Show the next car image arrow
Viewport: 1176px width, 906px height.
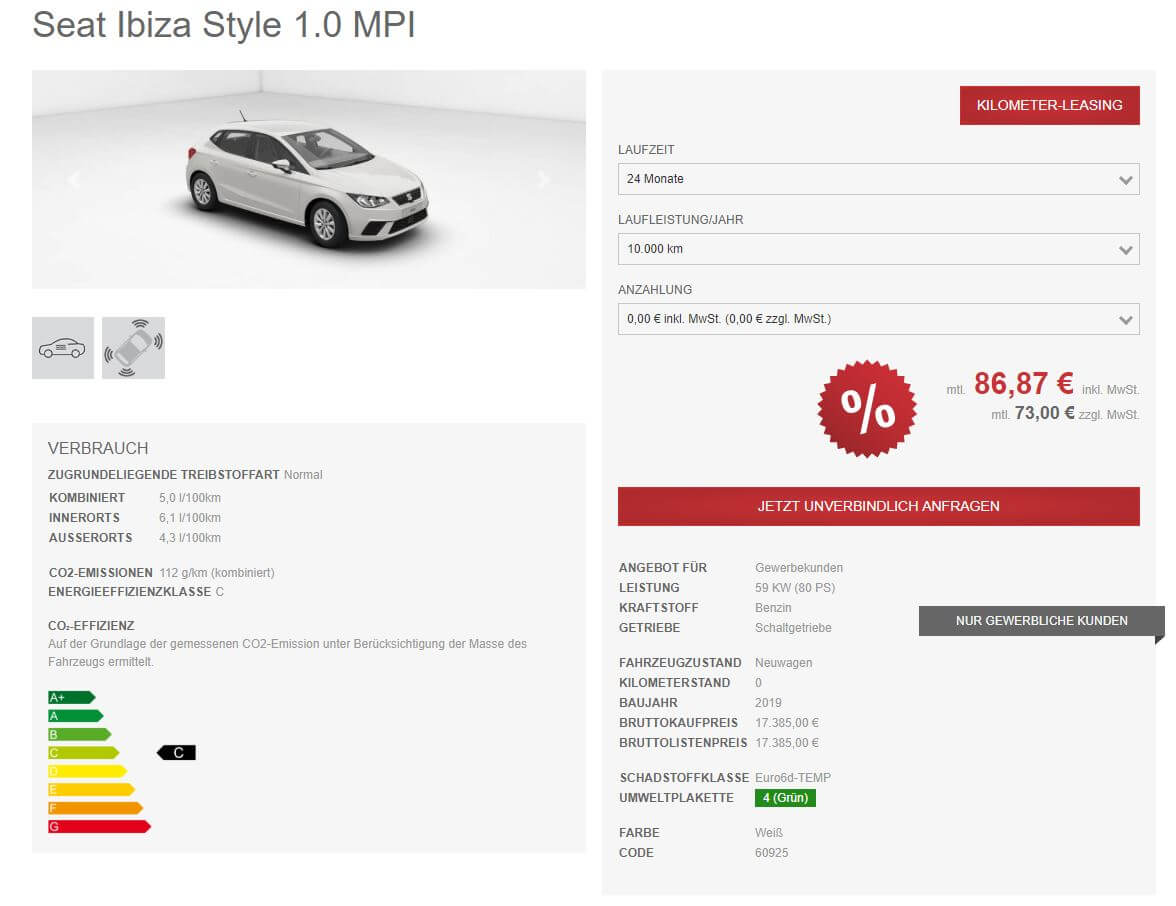click(x=543, y=179)
